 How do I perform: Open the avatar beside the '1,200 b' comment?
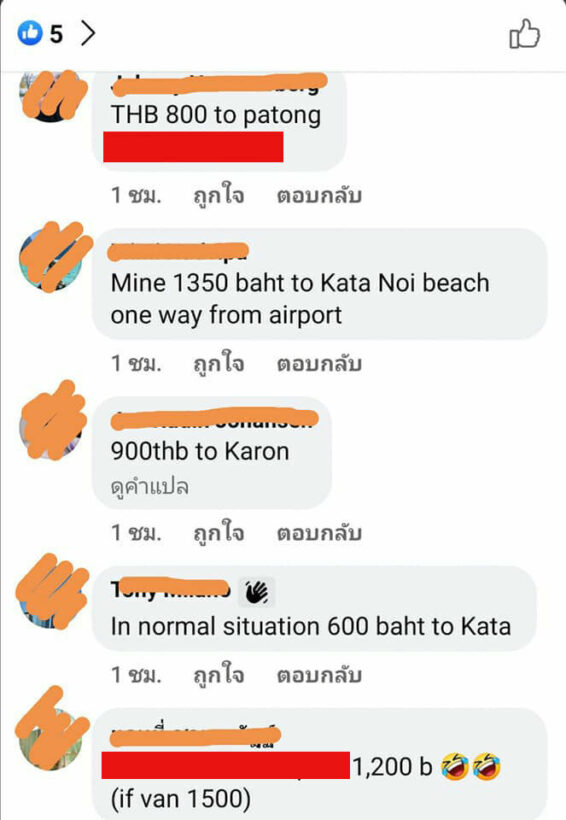tap(51, 738)
